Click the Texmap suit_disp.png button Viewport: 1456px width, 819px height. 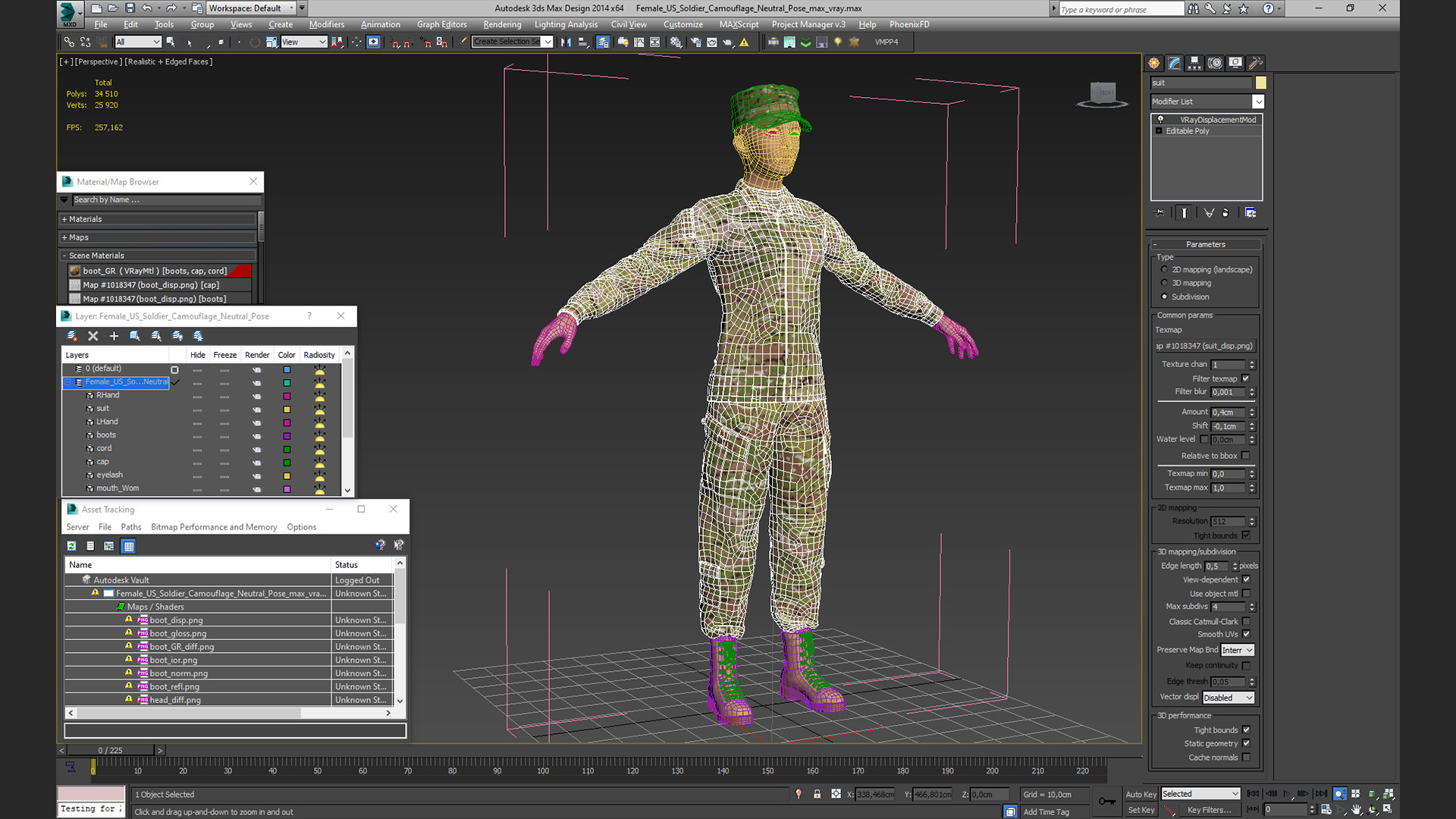1204,346
